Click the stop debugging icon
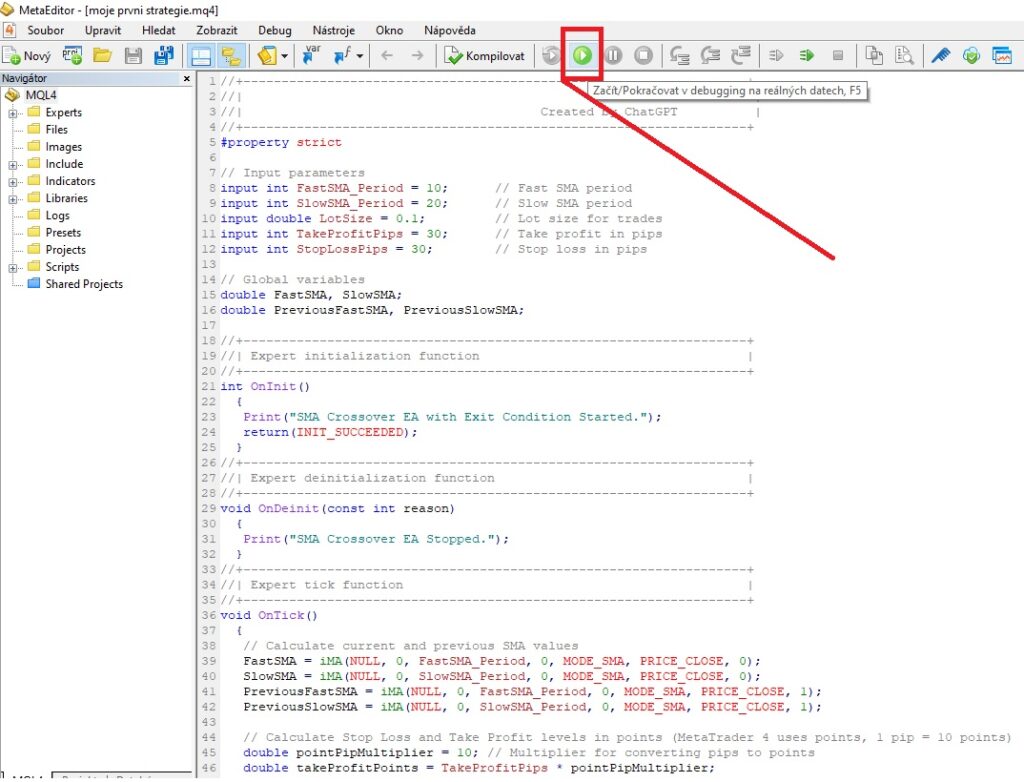The height and width of the screenshot is (782, 1024). tap(644, 56)
